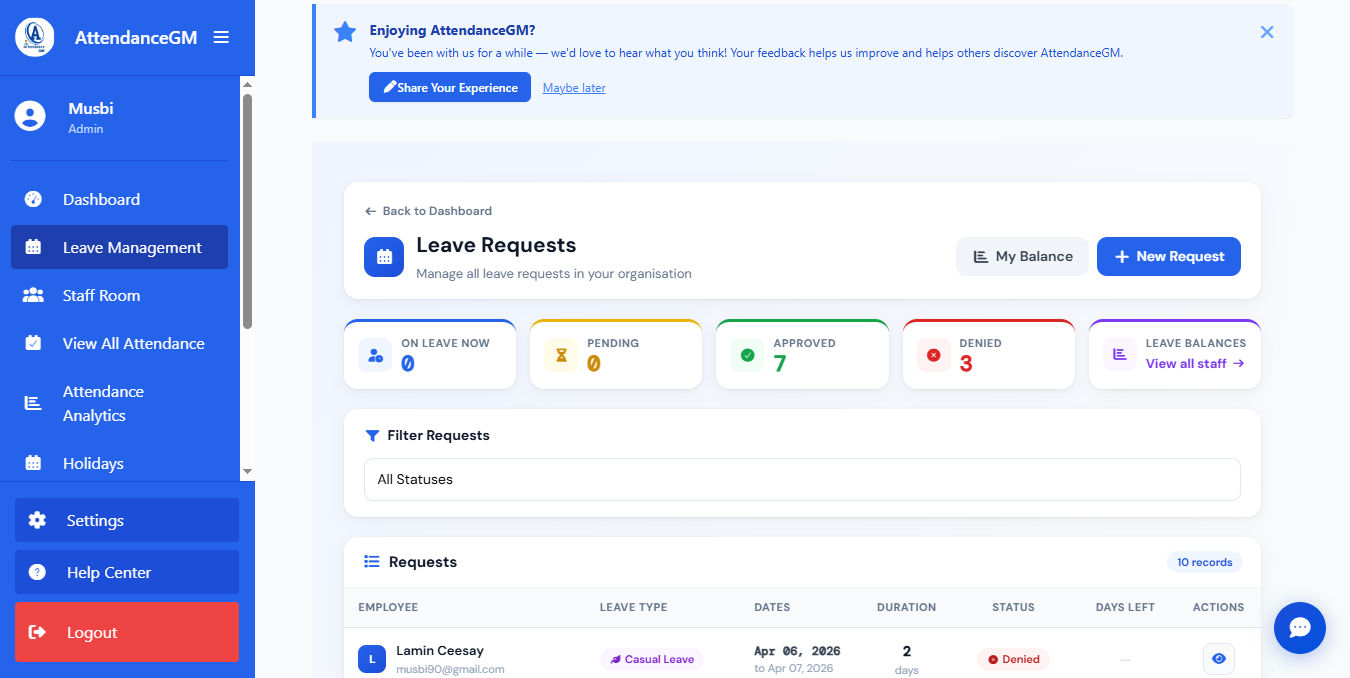Screen dimensions: 1350x678
Task: Click the On Leave Now person icon
Action: click(x=375, y=355)
